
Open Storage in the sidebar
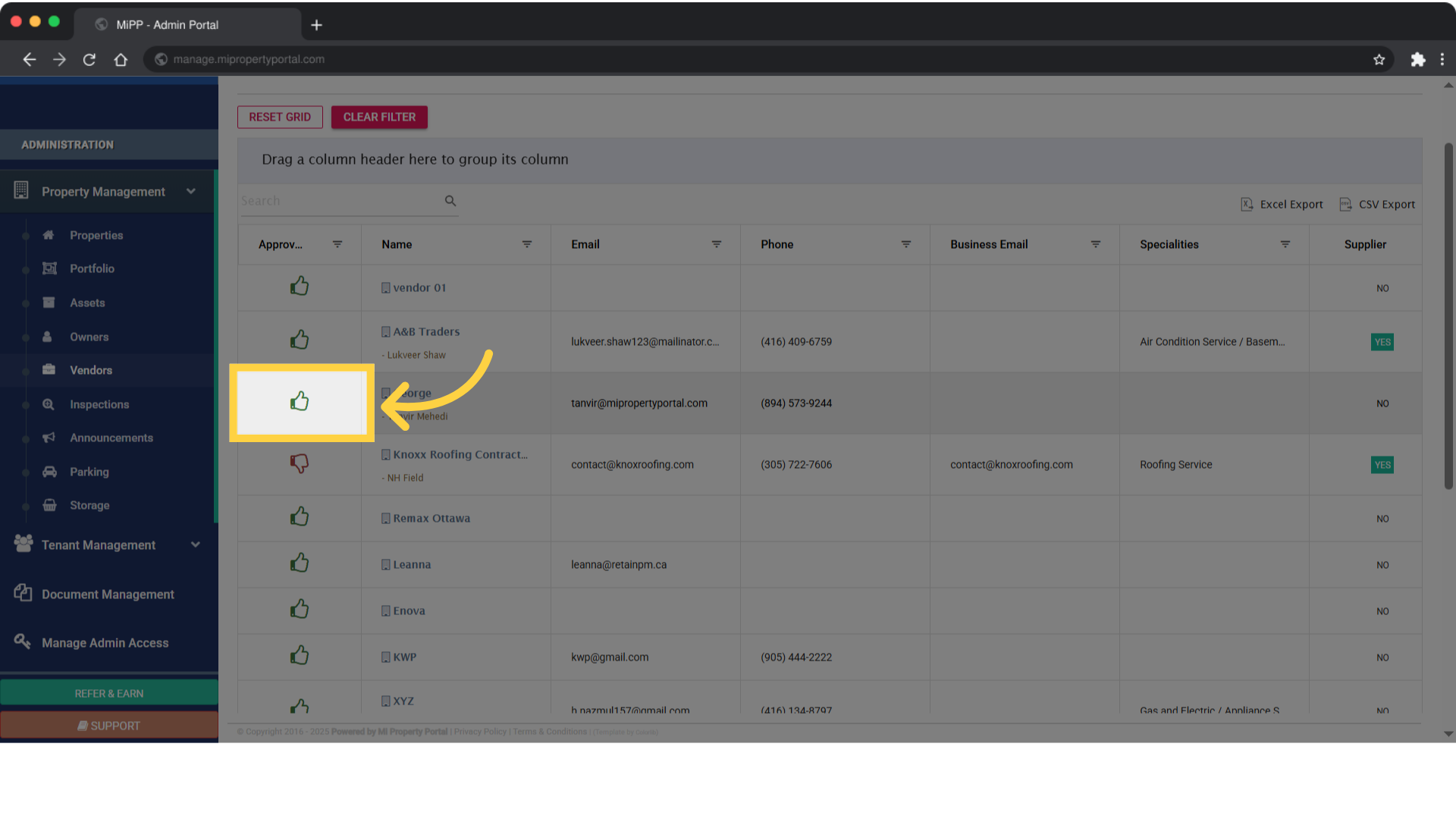(x=89, y=505)
